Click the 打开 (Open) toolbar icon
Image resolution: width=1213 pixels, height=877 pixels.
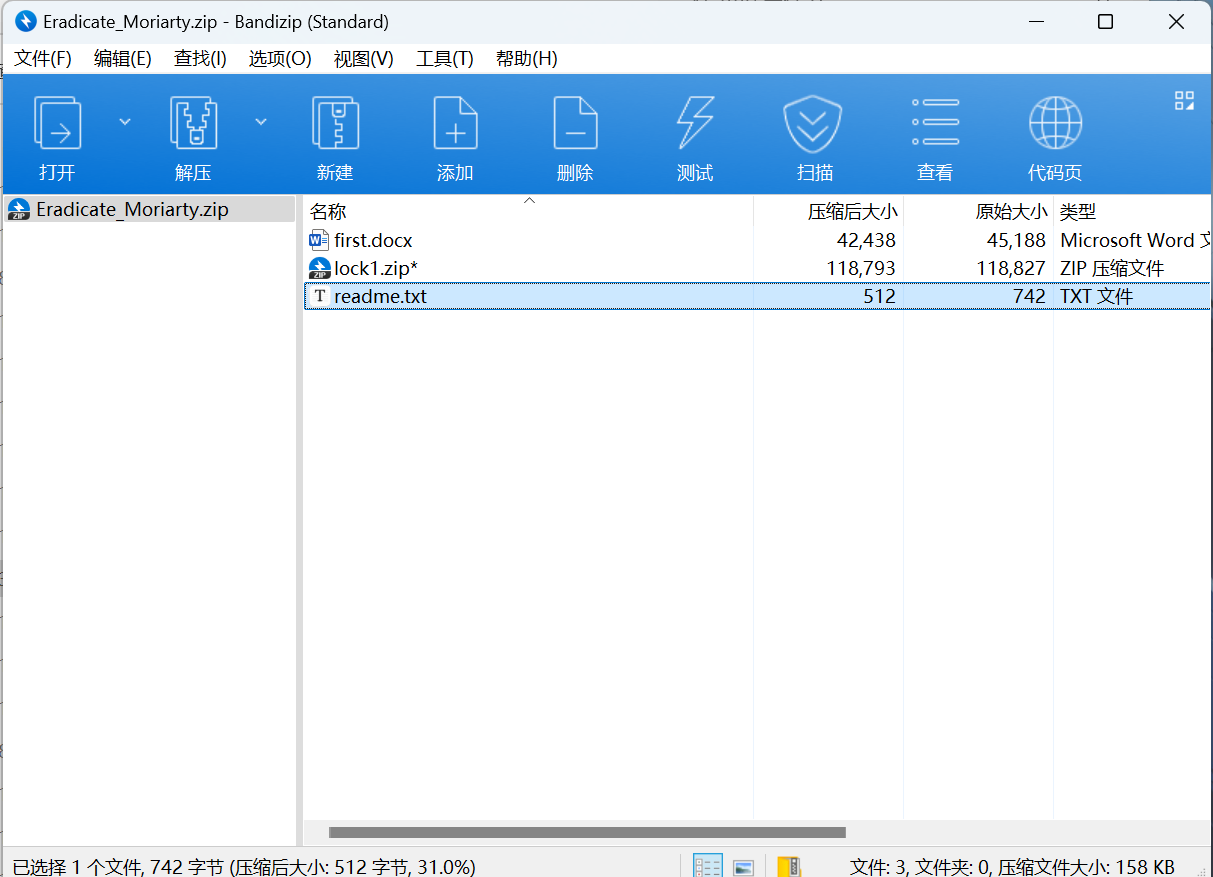coord(57,123)
